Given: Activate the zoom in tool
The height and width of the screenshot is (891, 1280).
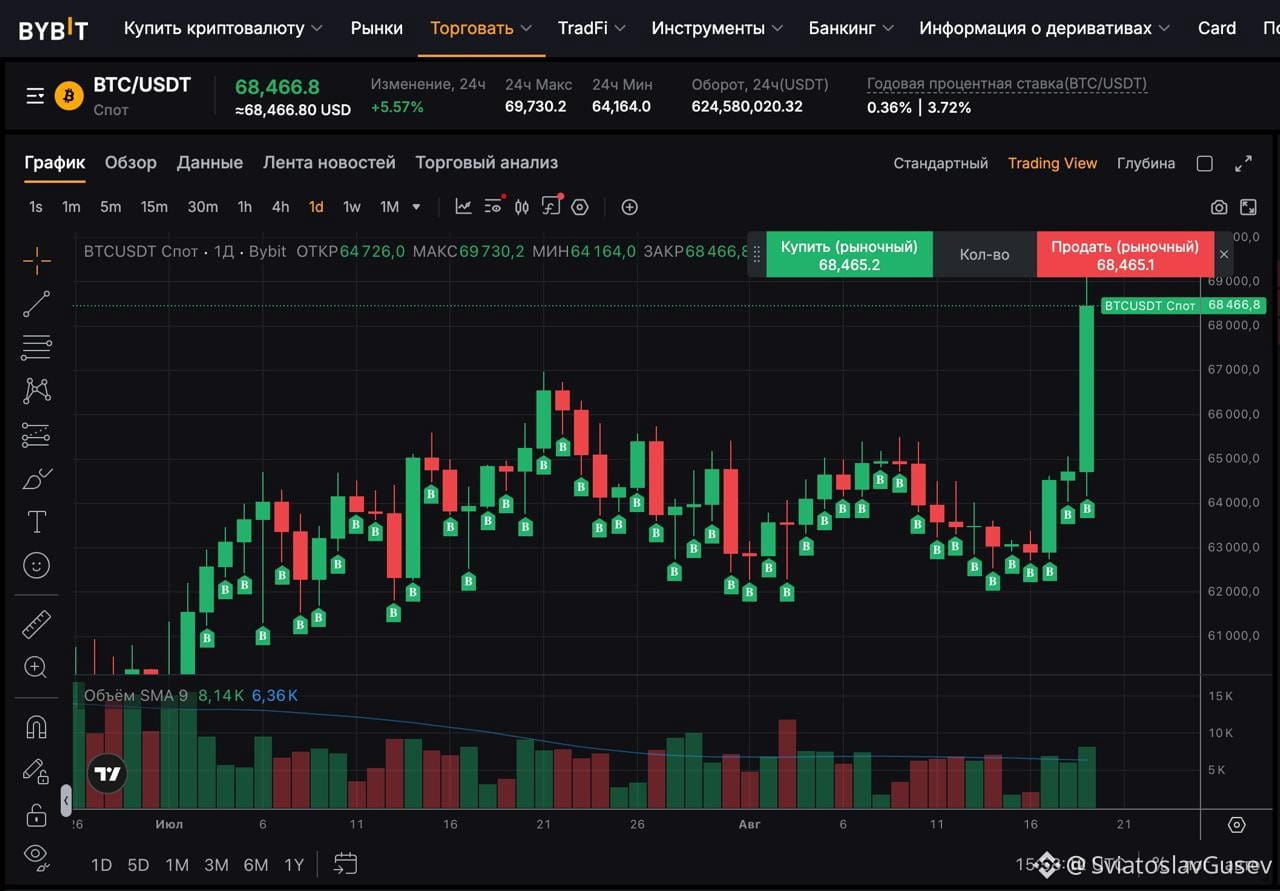Looking at the screenshot, I should tap(37, 667).
